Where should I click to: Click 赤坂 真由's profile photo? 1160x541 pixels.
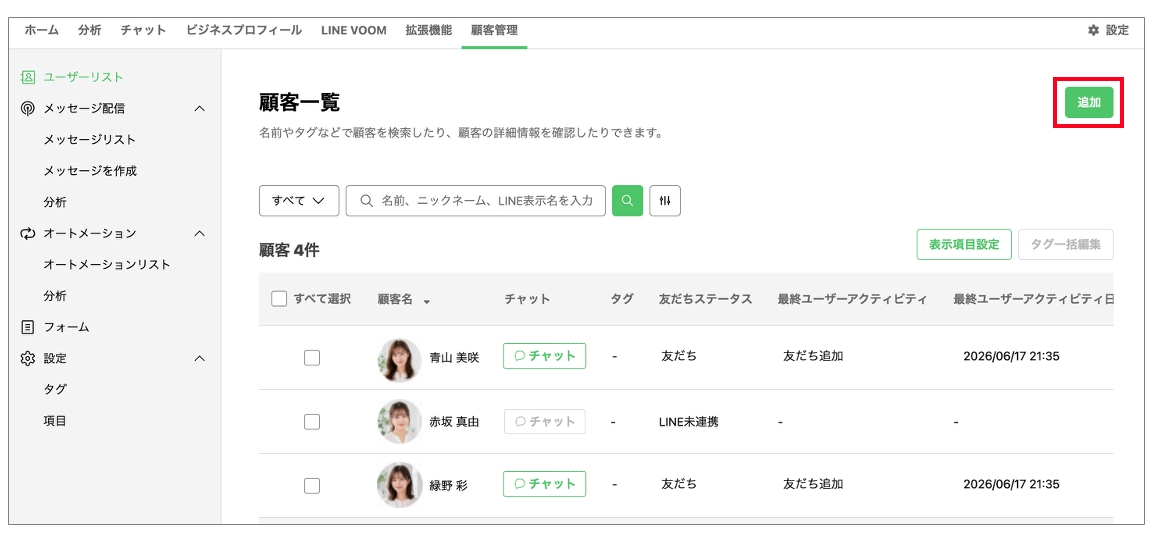pyautogui.click(x=399, y=422)
